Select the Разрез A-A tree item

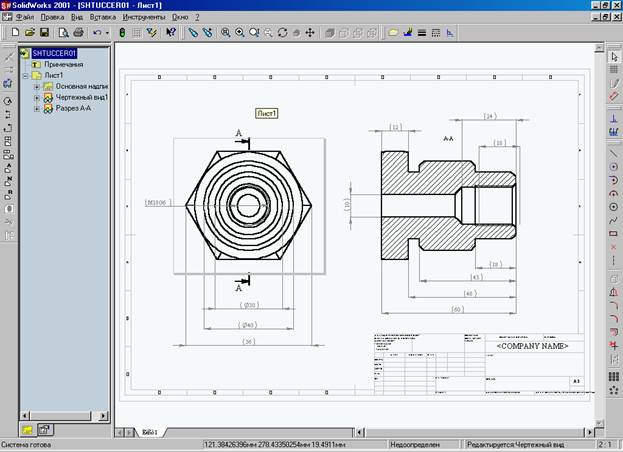click(74, 109)
